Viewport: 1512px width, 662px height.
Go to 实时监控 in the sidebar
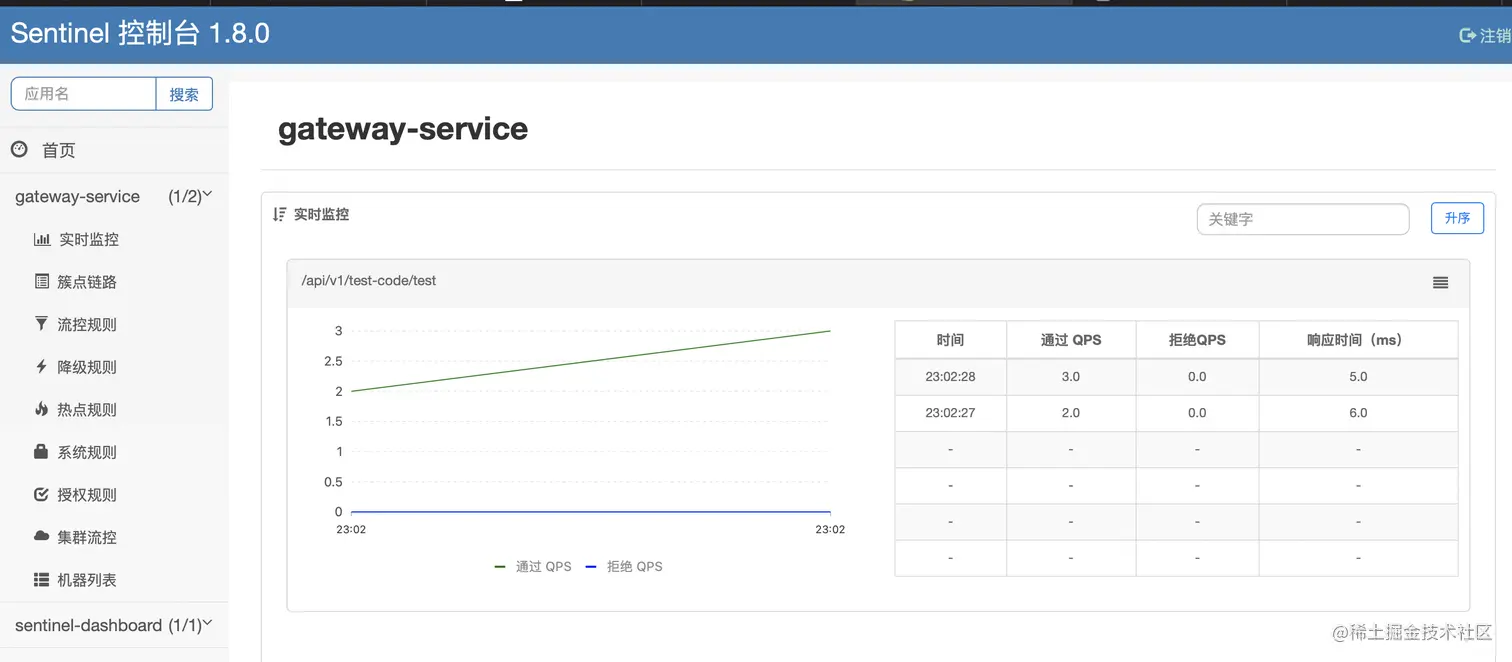click(89, 240)
